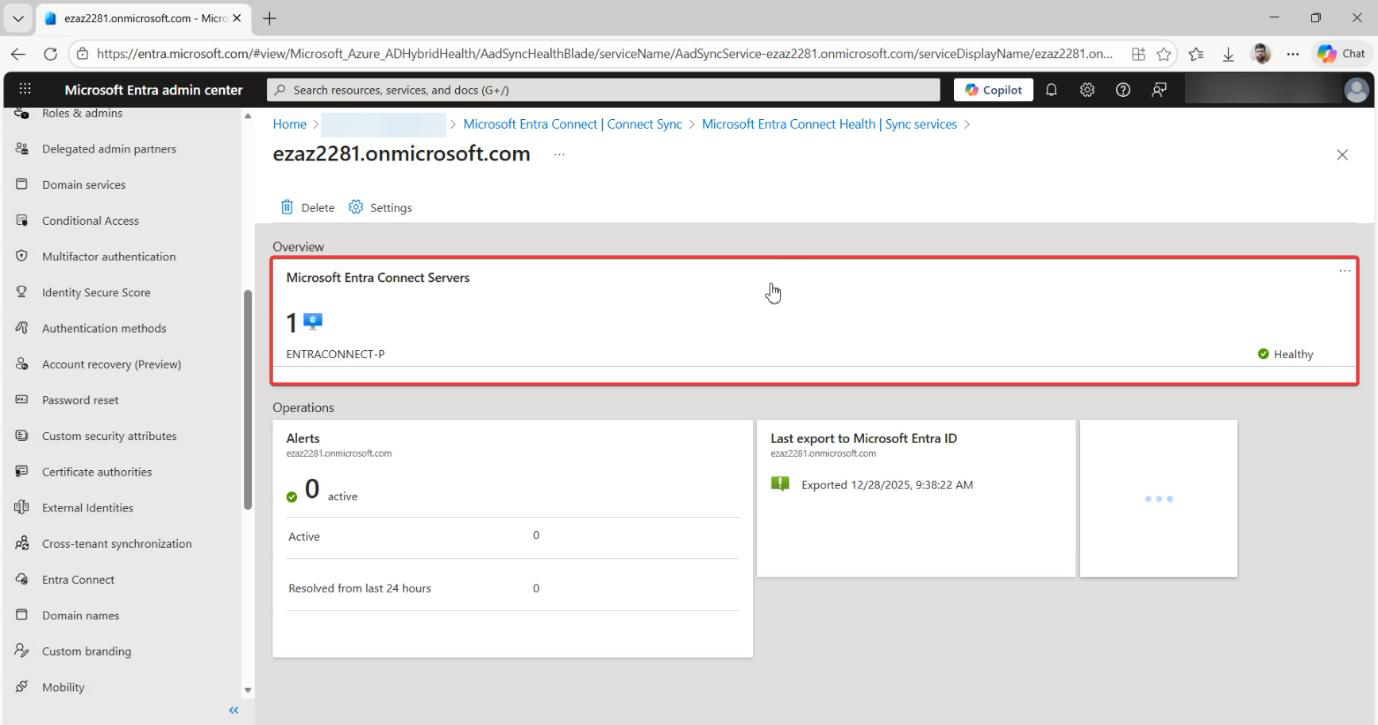The width and height of the screenshot is (1378, 725).
Task: Click the loading tile with three dots
Action: [1158, 498]
